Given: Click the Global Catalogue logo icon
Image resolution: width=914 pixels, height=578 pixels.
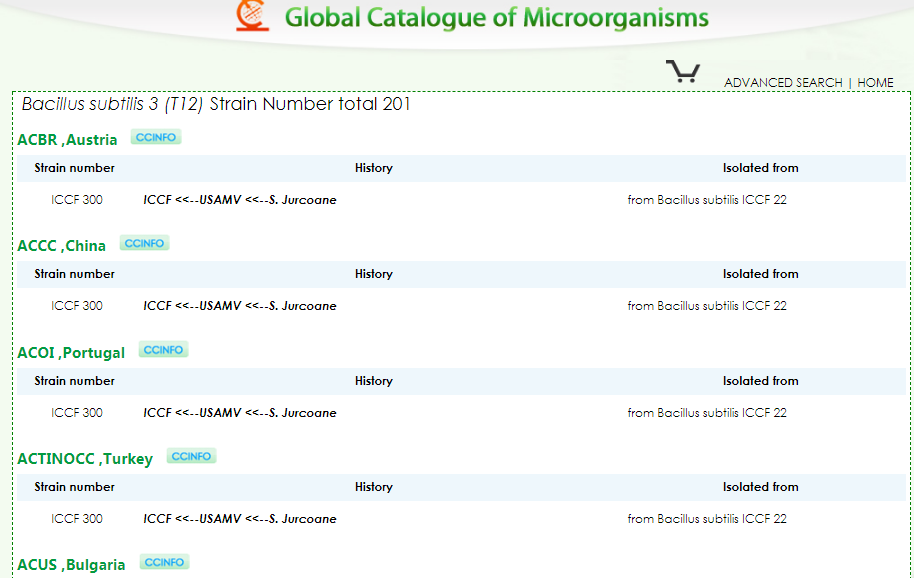Looking at the screenshot, I should coord(252,15).
